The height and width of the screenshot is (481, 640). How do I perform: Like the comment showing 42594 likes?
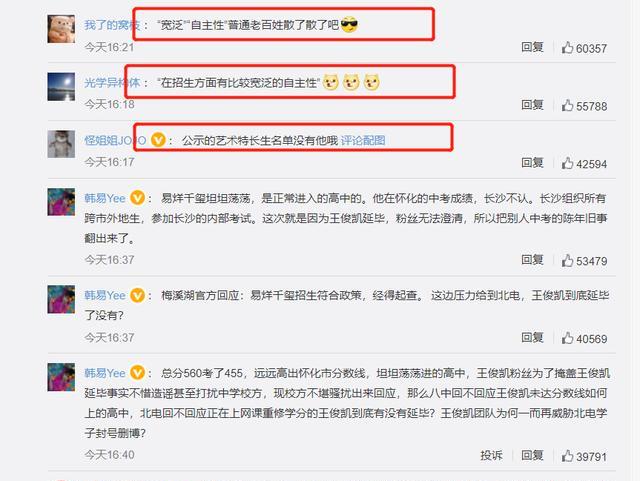pos(567,163)
